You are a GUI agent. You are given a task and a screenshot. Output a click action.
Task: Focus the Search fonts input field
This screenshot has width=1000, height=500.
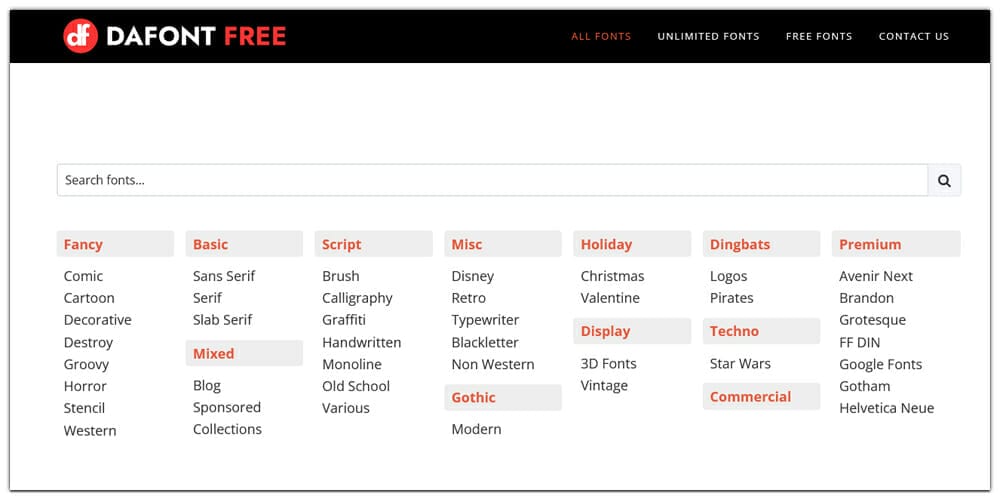click(x=492, y=180)
